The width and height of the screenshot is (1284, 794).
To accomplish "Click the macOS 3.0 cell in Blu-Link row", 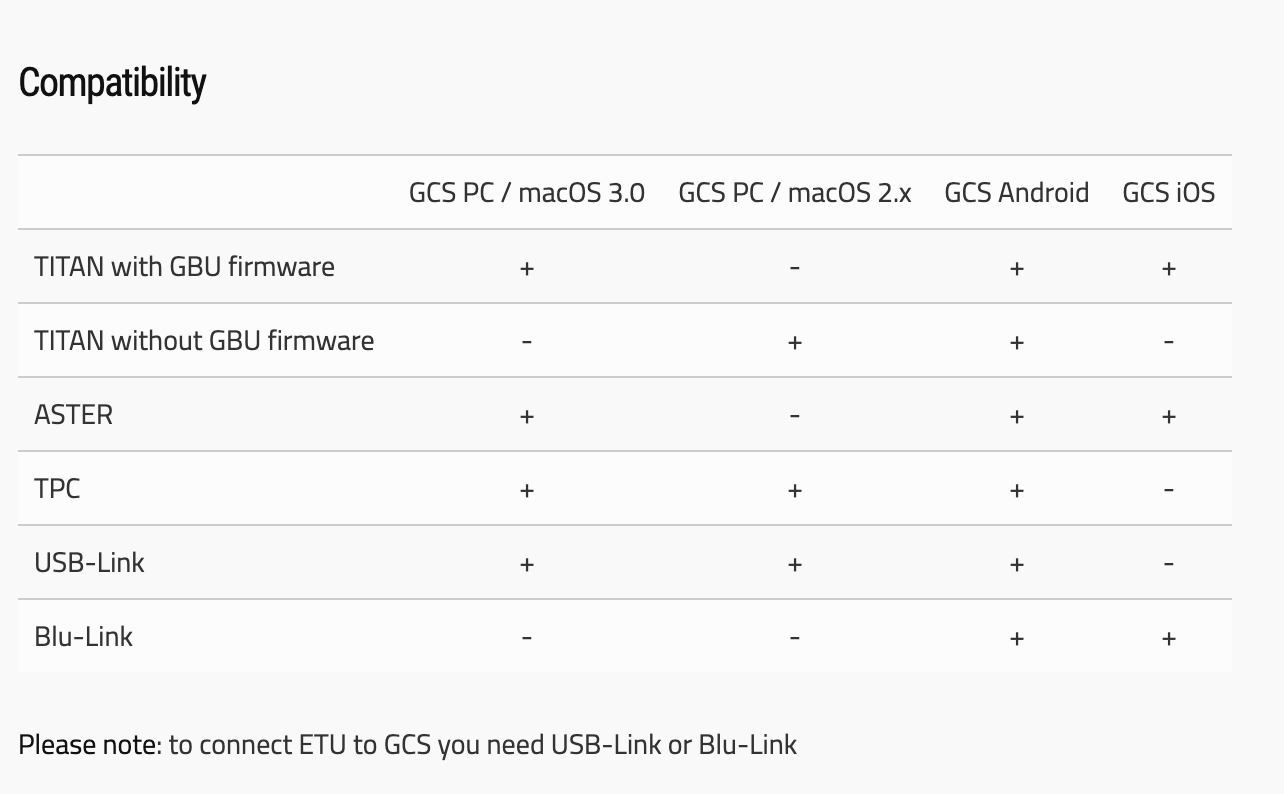I will coord(526,638).
